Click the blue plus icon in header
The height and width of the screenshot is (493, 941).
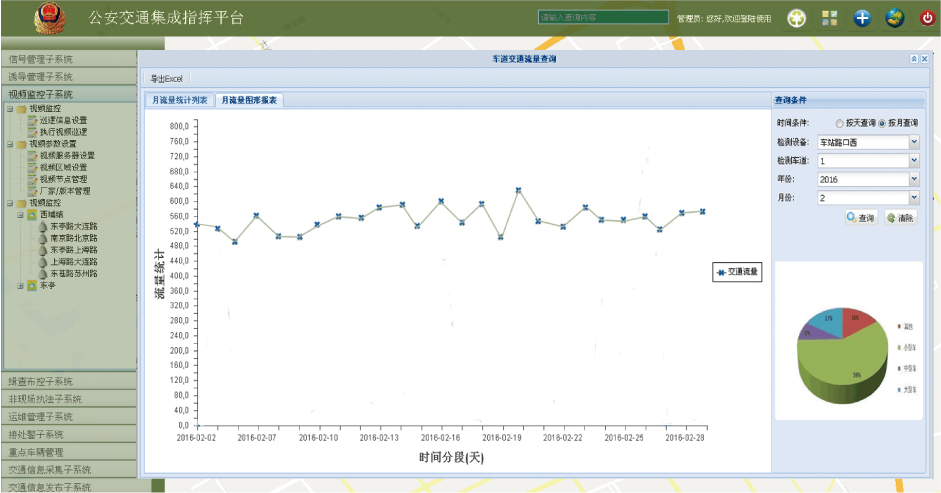coord(862,18)
